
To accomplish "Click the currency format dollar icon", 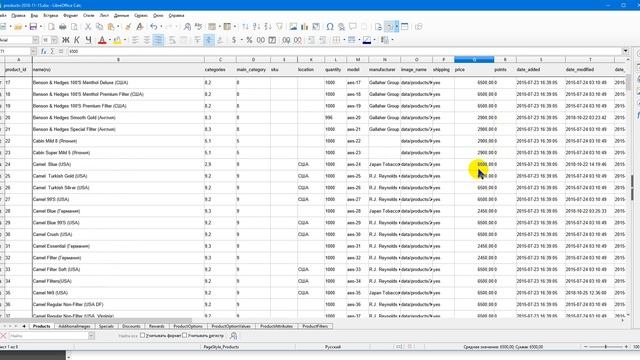I will point(234,40).
